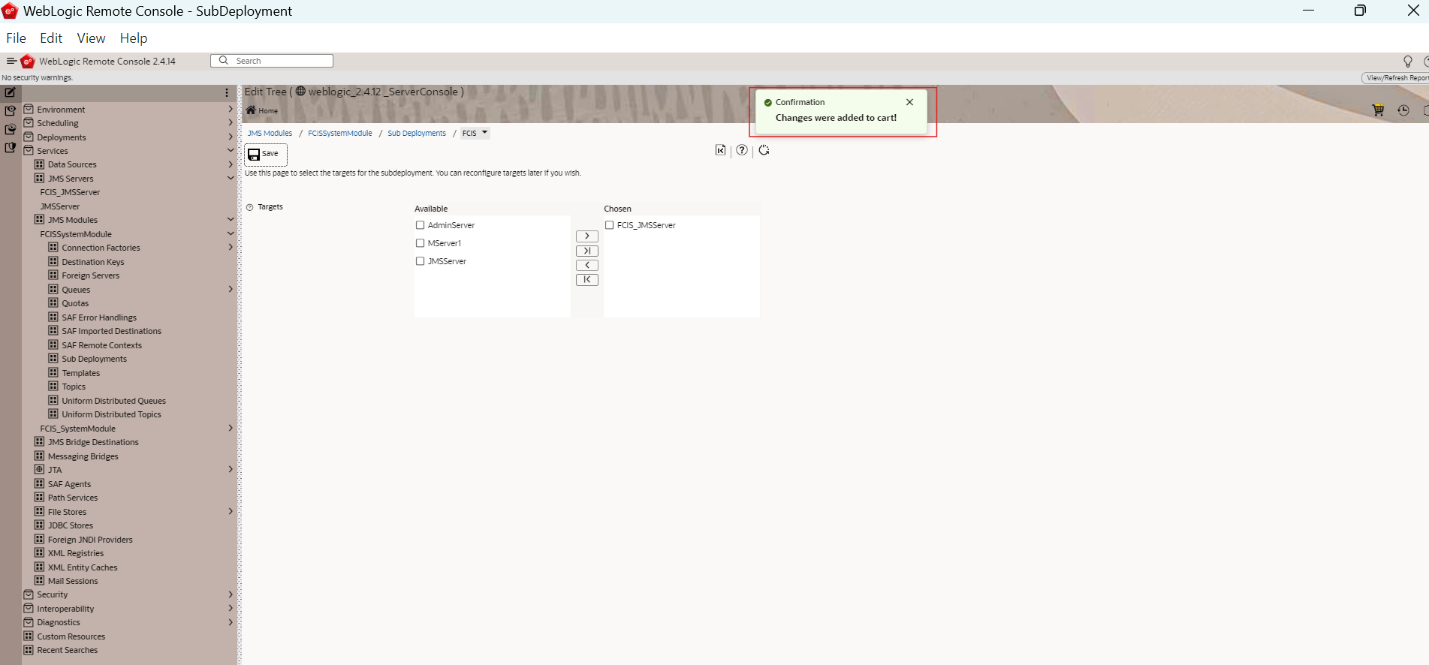Viewport: 1429px width, 665px height.
Task: Expand the Connection Factories chevron
Action: pos(230,247)
